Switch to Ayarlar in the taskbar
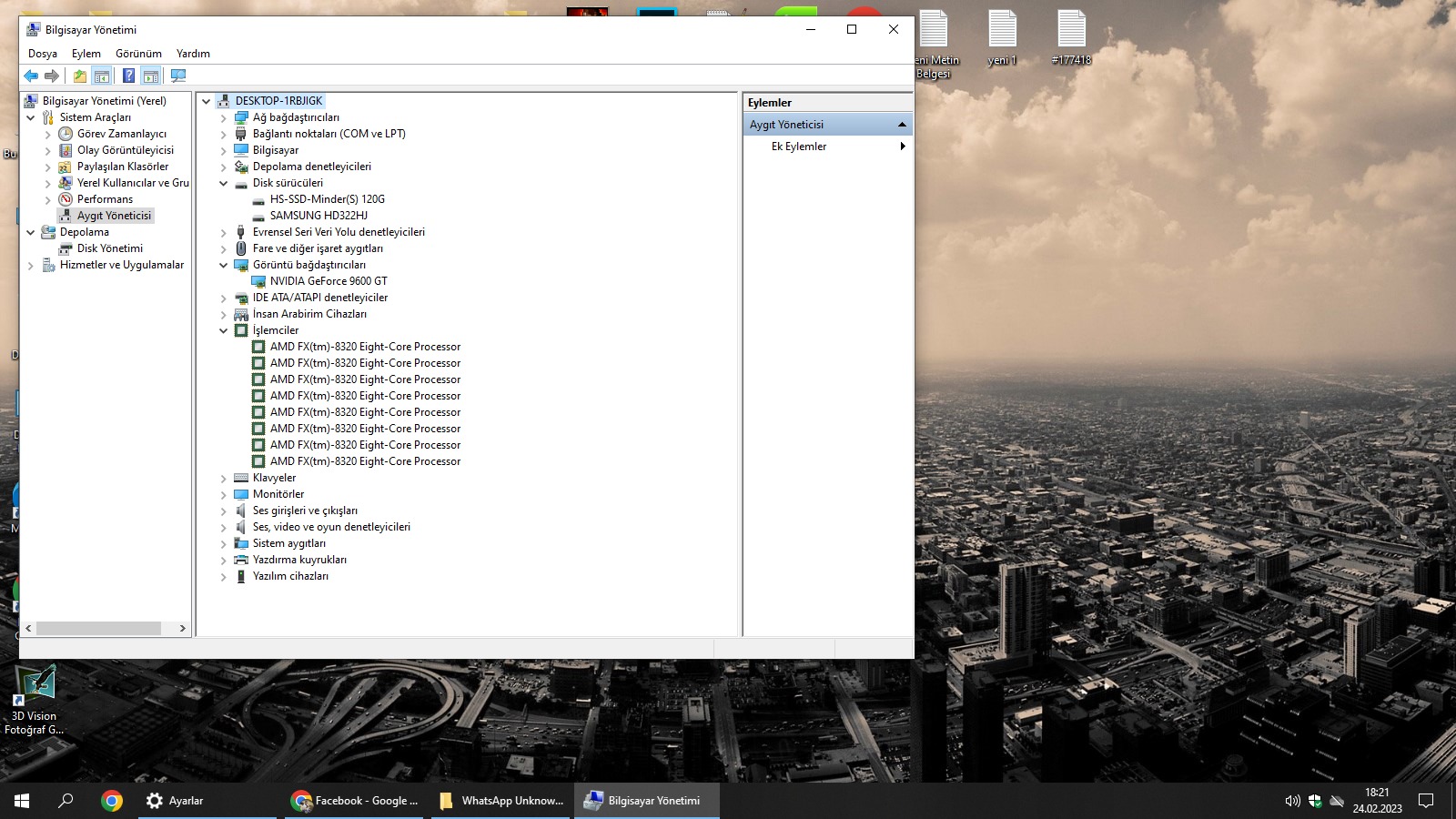This screenshot has width=1456, height=819. pos(207,801)
